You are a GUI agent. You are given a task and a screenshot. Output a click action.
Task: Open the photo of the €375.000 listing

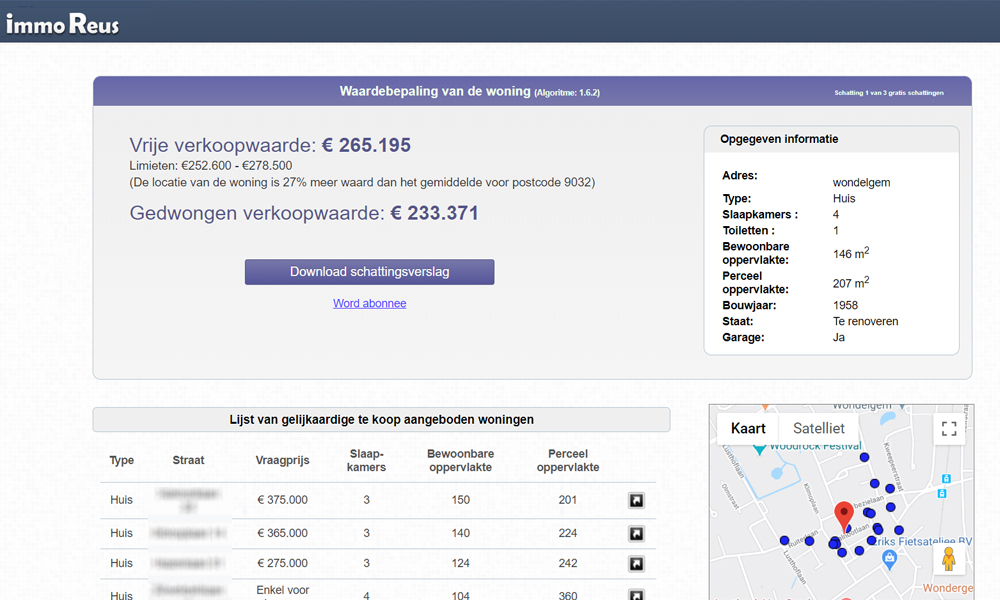click(x=636, y=500)
